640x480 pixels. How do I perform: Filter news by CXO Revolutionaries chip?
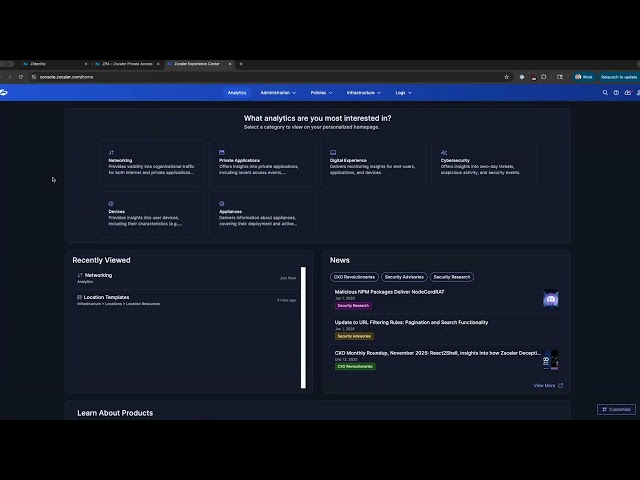pos(354,277)
